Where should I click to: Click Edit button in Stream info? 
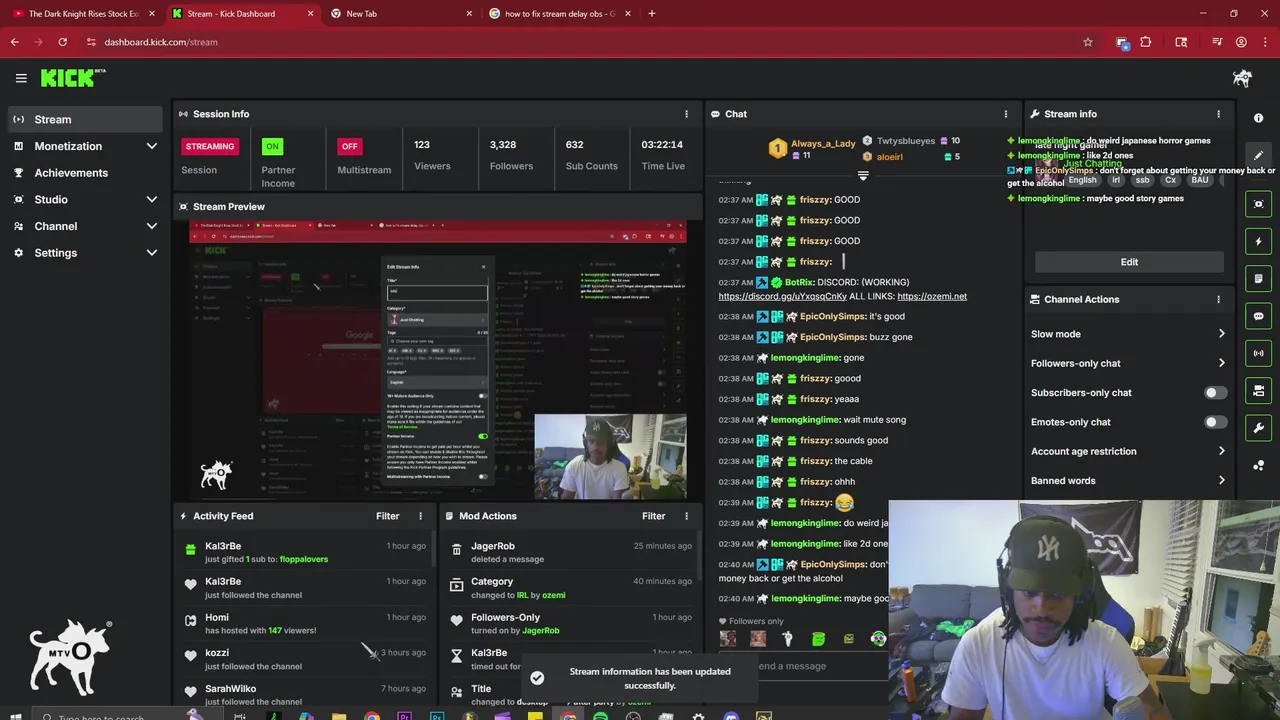tap(1129, 262)
